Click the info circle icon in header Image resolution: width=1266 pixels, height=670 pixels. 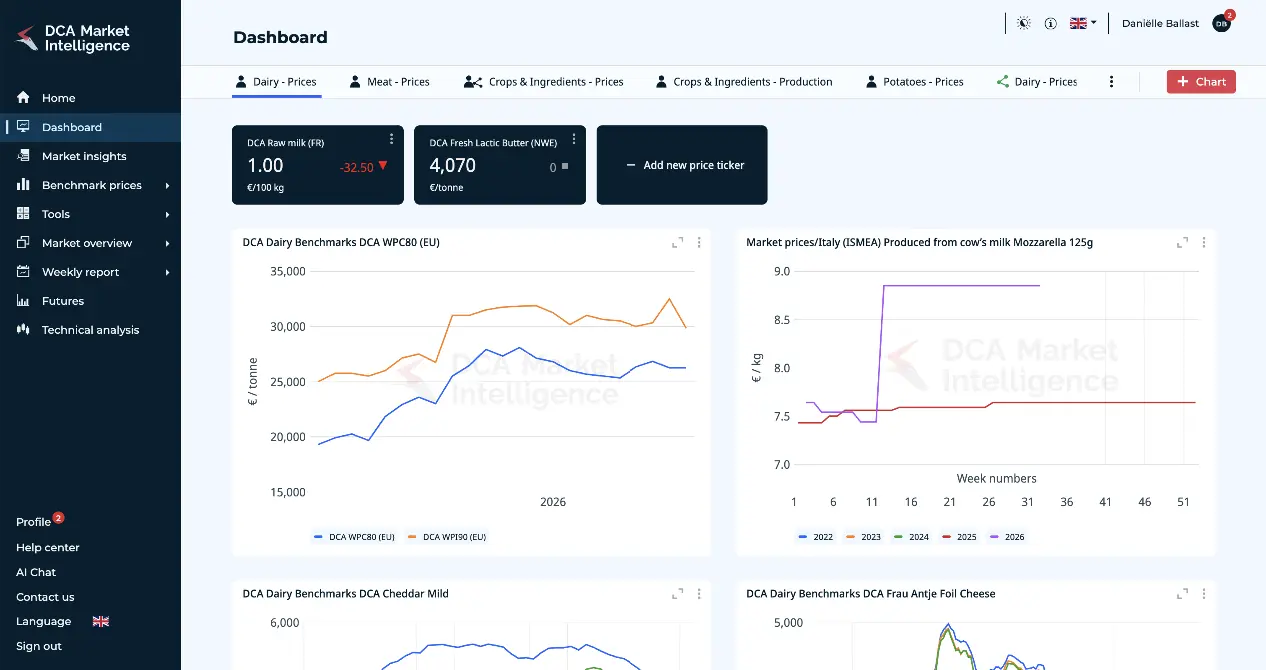(1050, 23)
